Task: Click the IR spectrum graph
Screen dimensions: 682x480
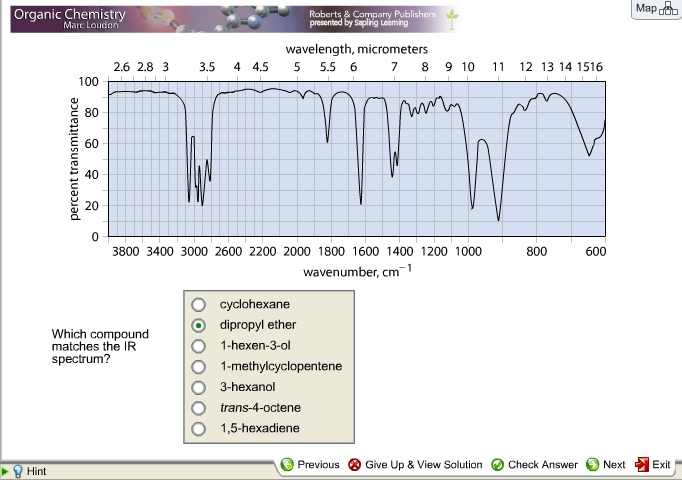Action: [x=357, y=159]
